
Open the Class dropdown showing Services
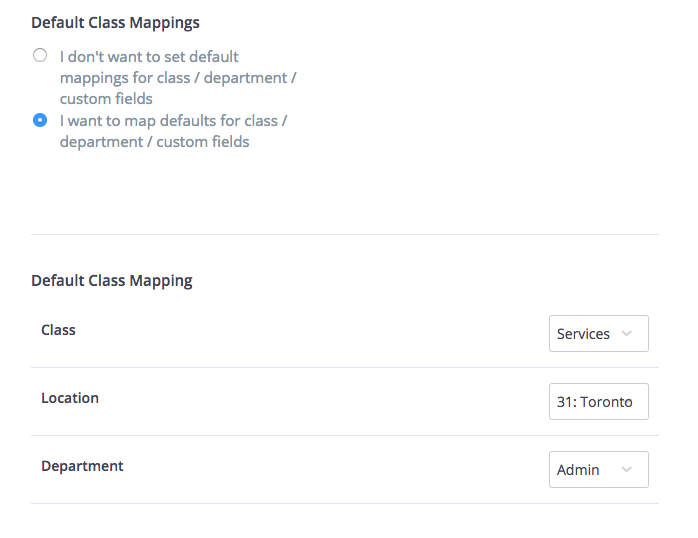(598, 334)
